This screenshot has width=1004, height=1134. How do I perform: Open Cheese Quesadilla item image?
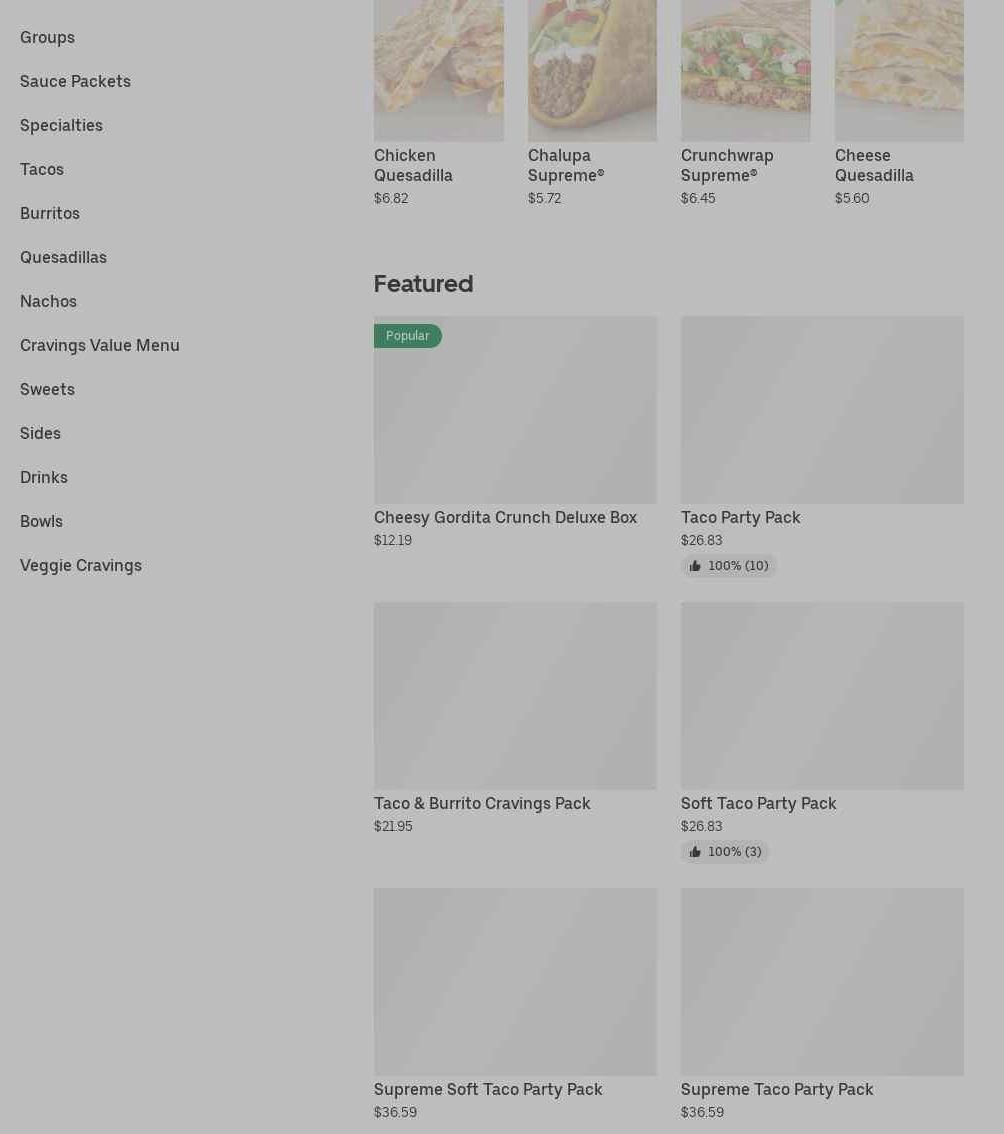coord(899,71)
